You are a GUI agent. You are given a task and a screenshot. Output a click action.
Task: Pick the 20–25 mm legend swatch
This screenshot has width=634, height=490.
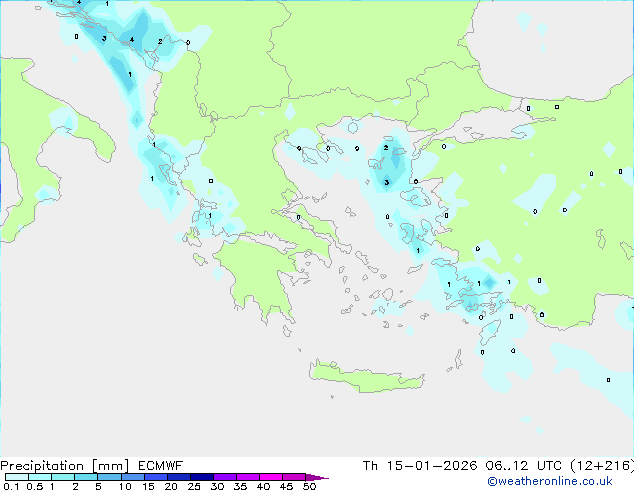tap(178, 477)
